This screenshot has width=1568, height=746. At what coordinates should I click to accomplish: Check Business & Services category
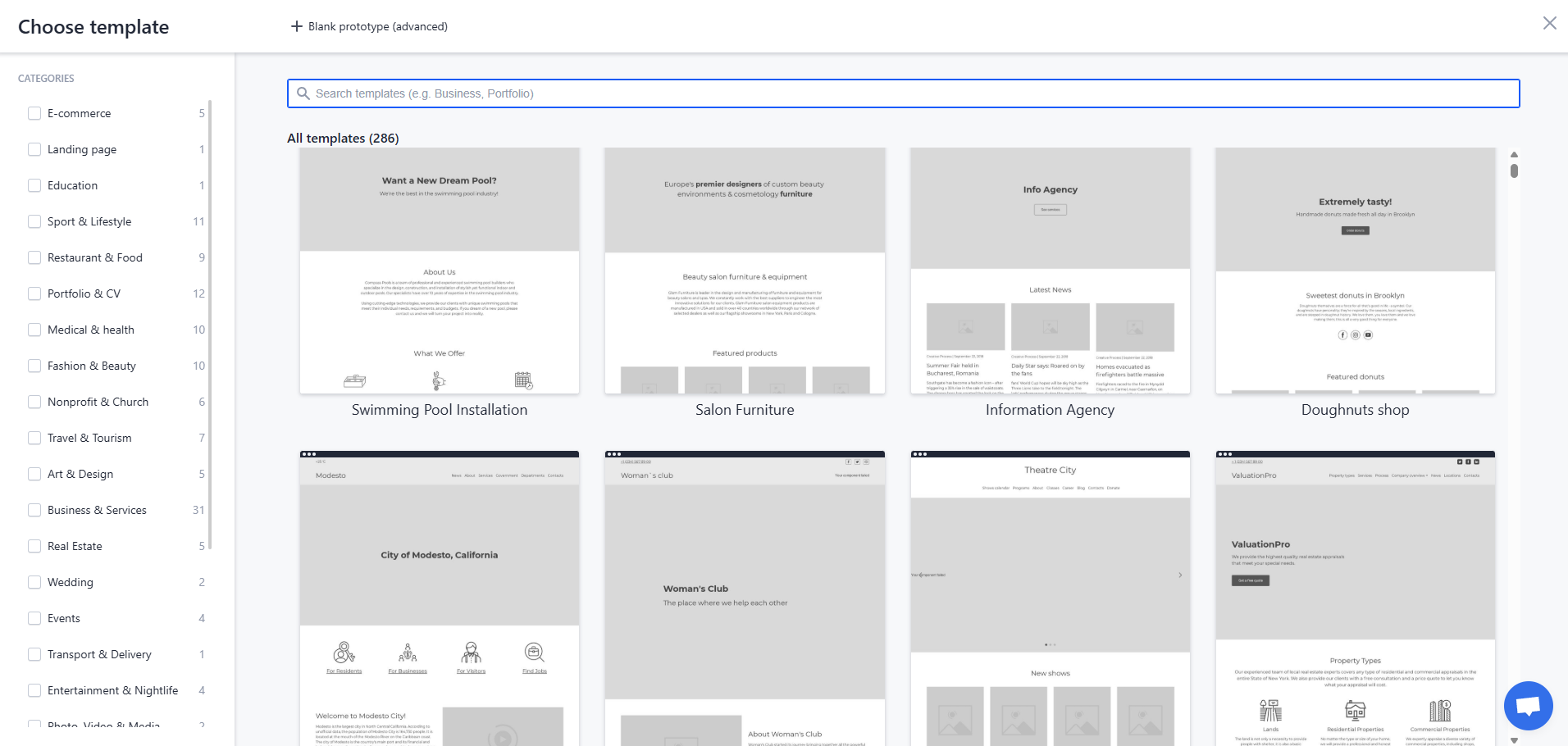click(34, 510)
